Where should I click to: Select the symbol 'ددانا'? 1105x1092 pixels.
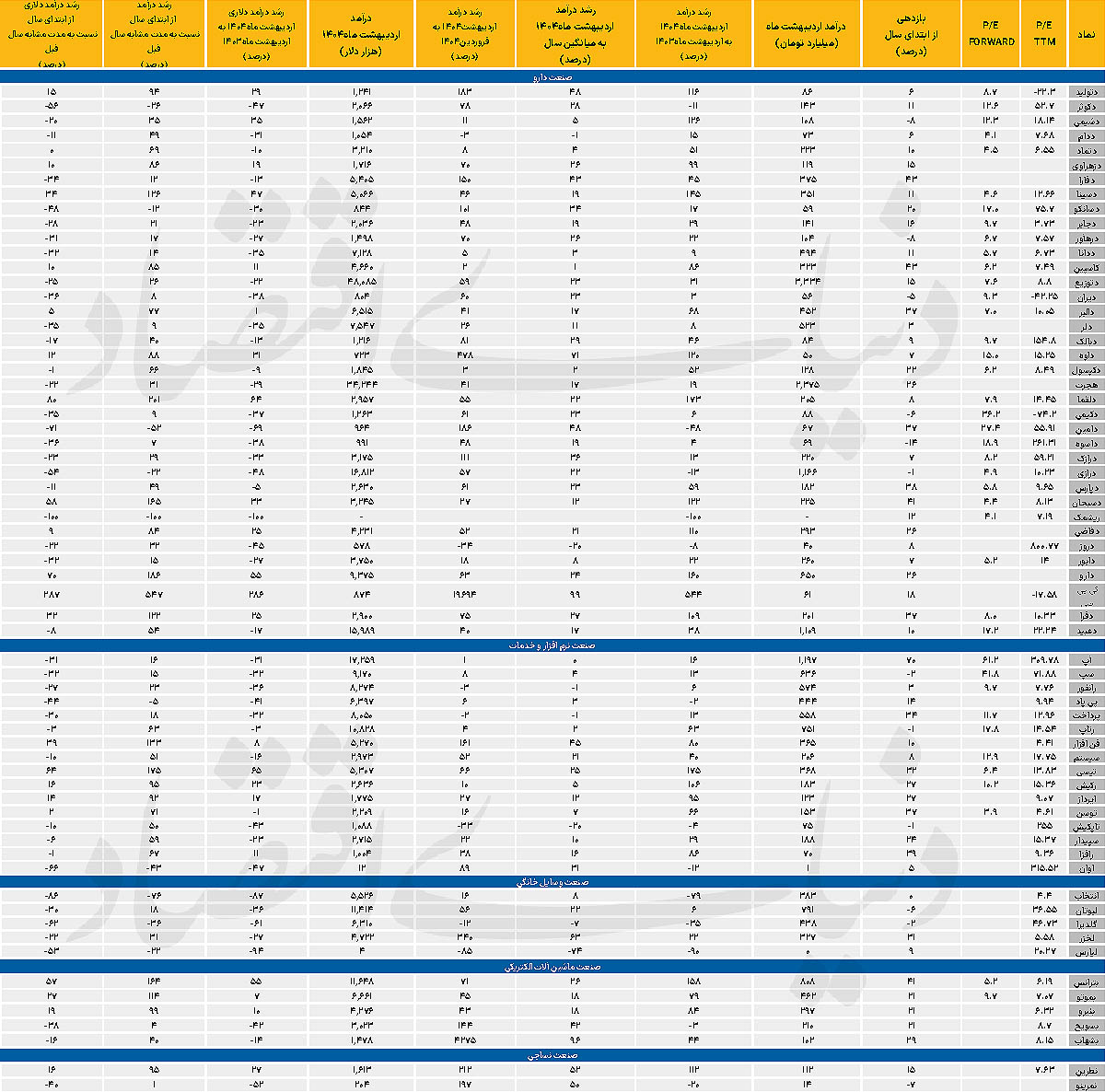click(x=1086, y=251)
